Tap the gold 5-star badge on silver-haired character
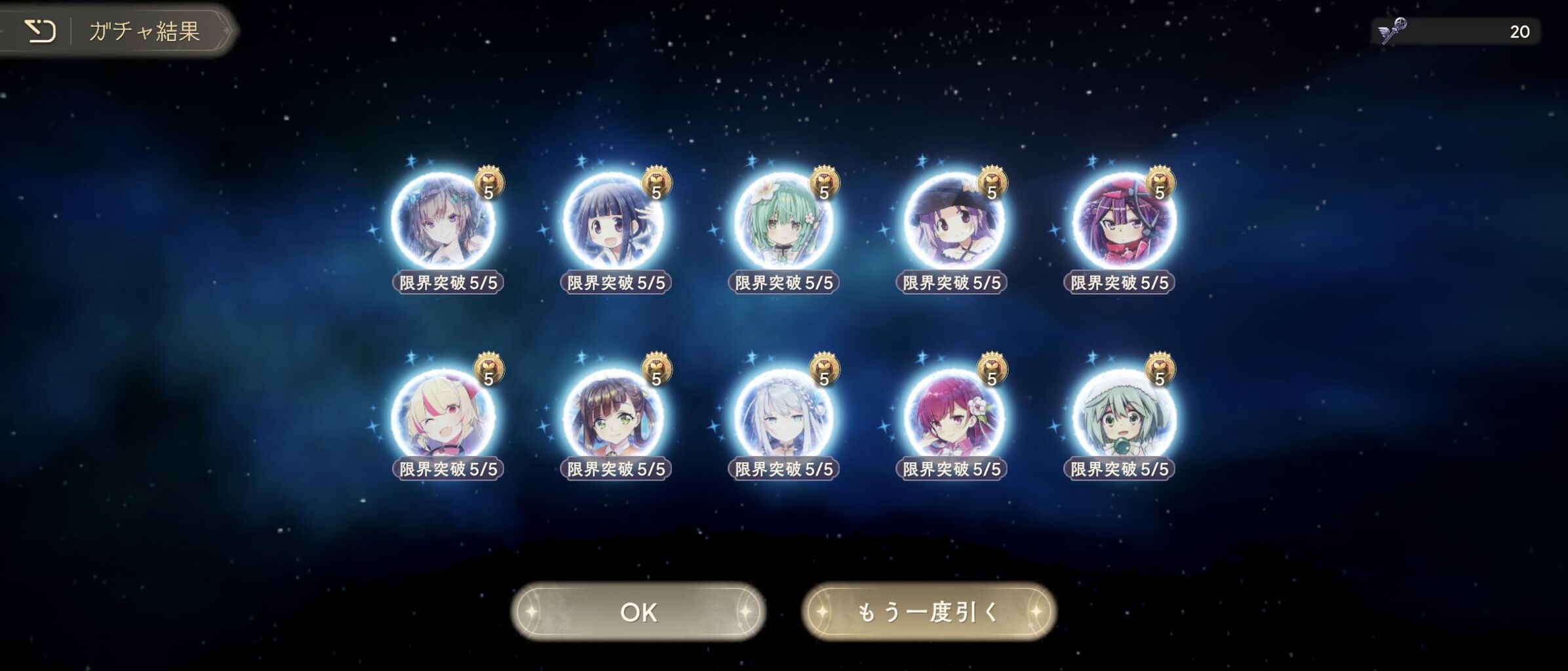The height and width of the screenshot is (671, 1568). [x=825, y=370]
